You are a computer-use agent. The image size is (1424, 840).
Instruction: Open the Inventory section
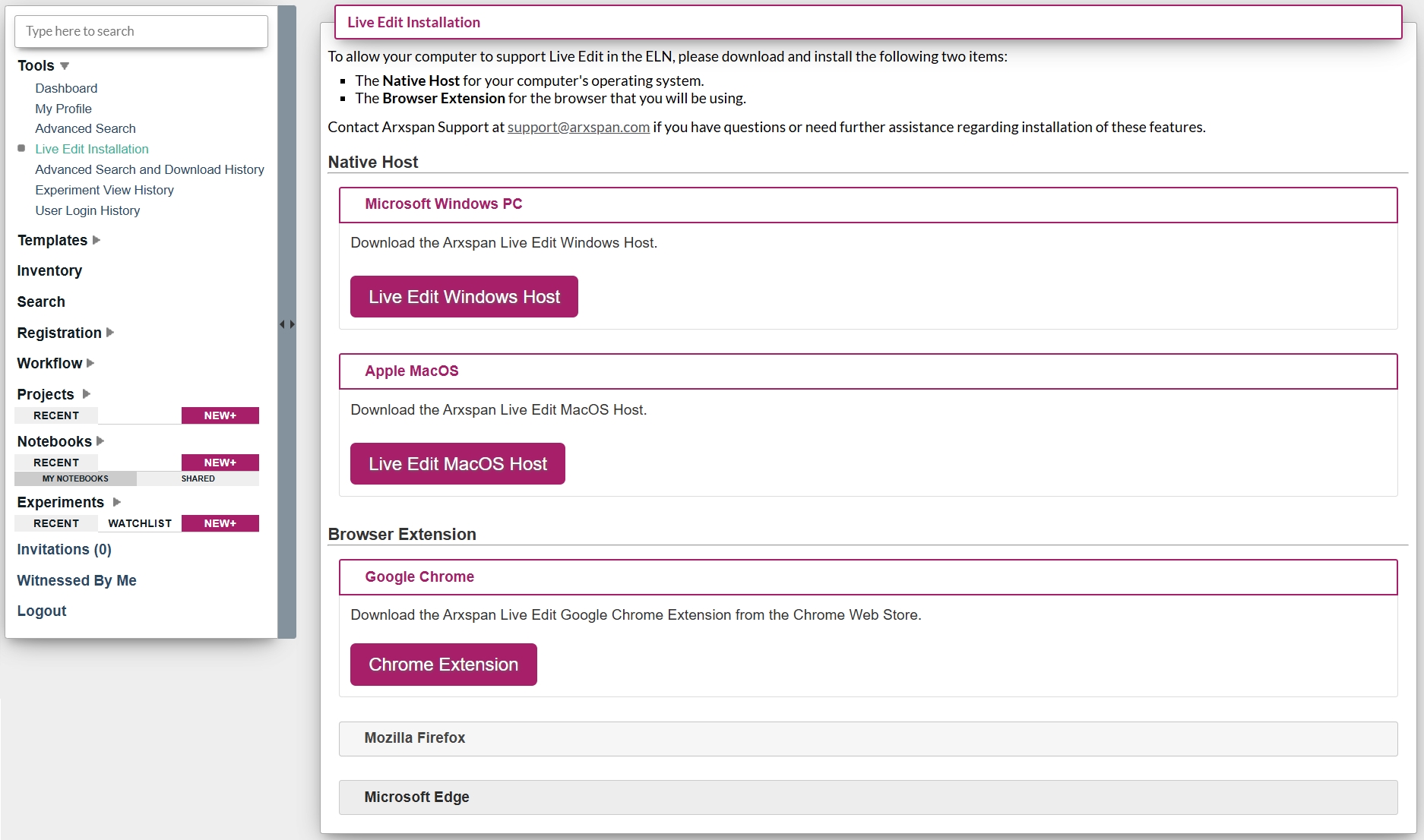point(49,271)
